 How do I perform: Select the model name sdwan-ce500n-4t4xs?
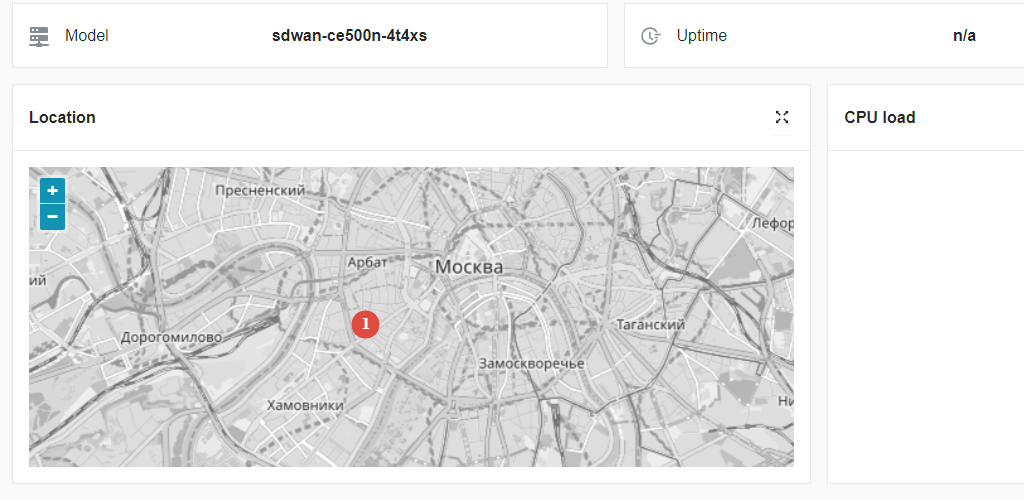pos(349,36)
